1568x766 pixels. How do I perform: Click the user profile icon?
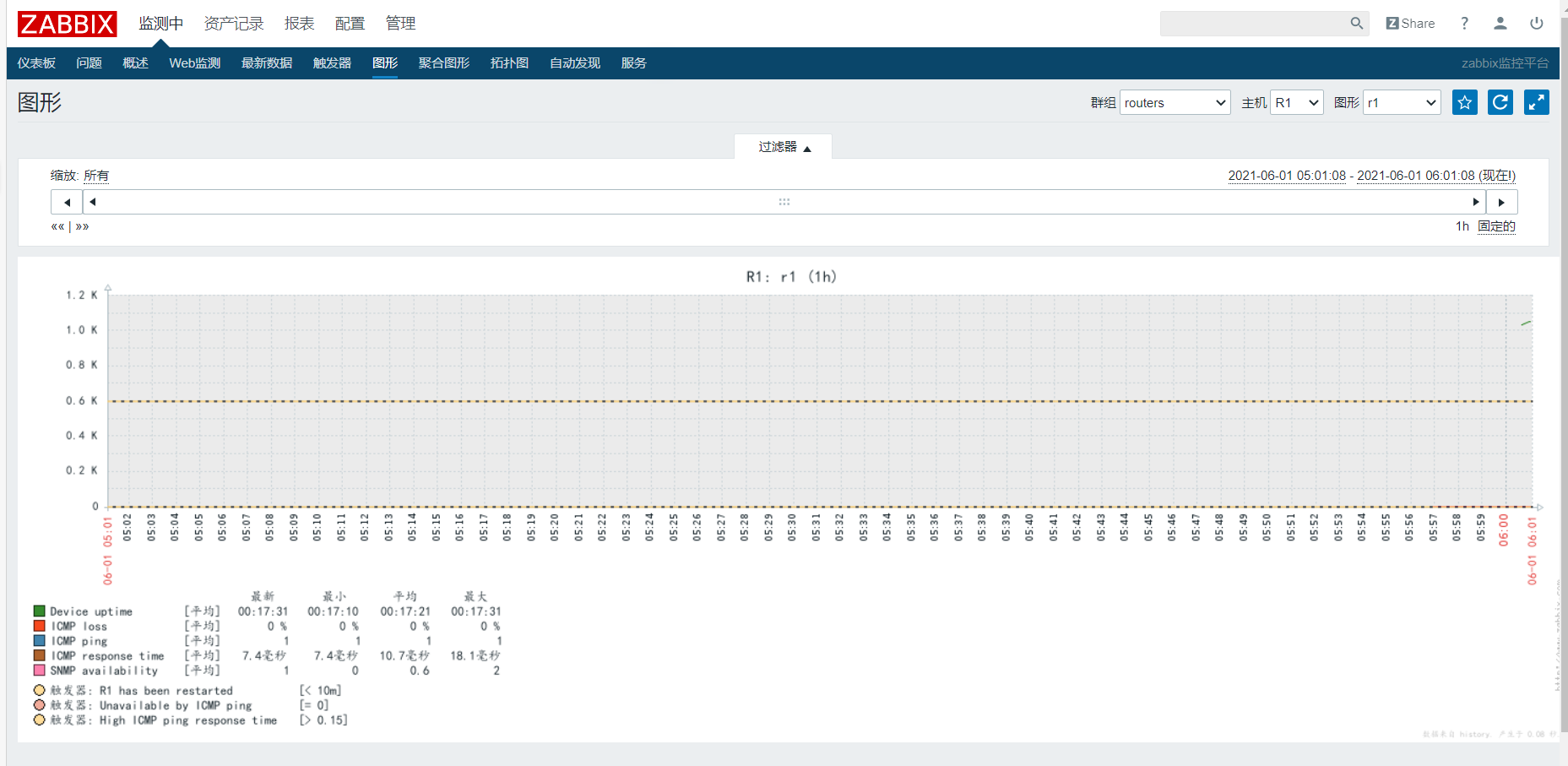(1500, 23)
